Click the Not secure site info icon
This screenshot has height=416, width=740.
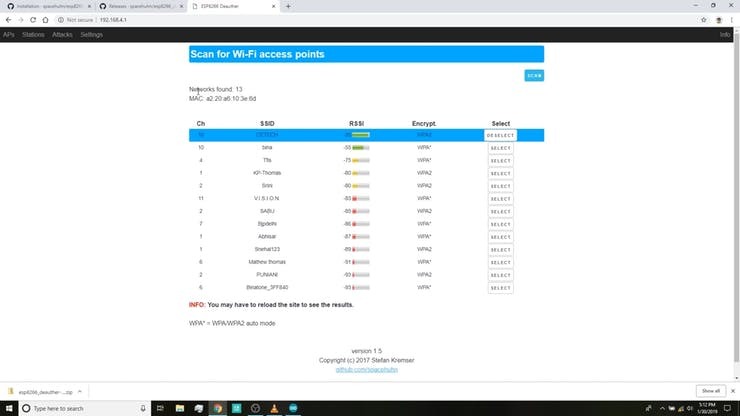click(x=60, y=20)
